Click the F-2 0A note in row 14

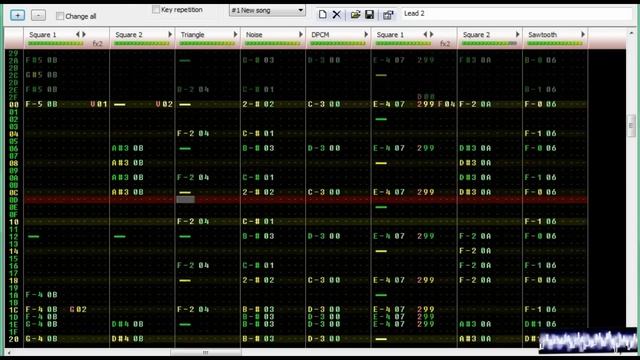(x=475, y=251)
